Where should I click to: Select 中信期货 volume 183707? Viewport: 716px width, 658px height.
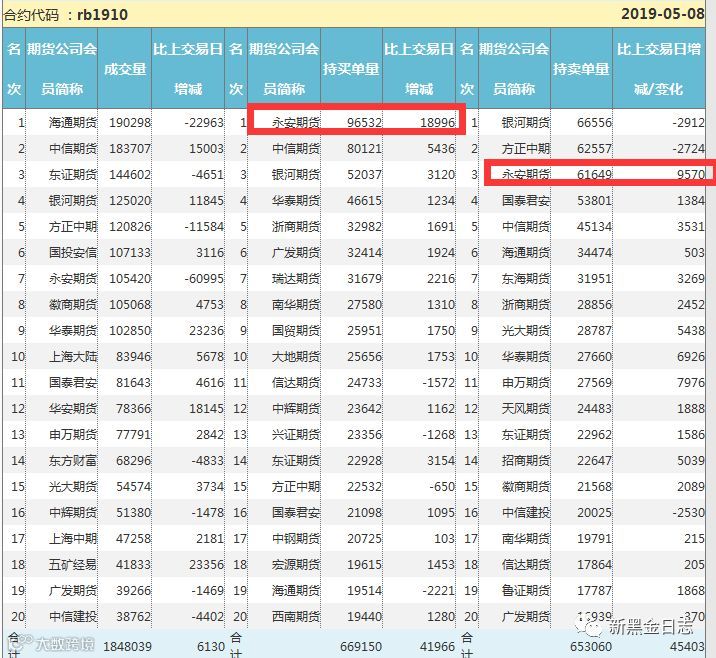[130, 148]
